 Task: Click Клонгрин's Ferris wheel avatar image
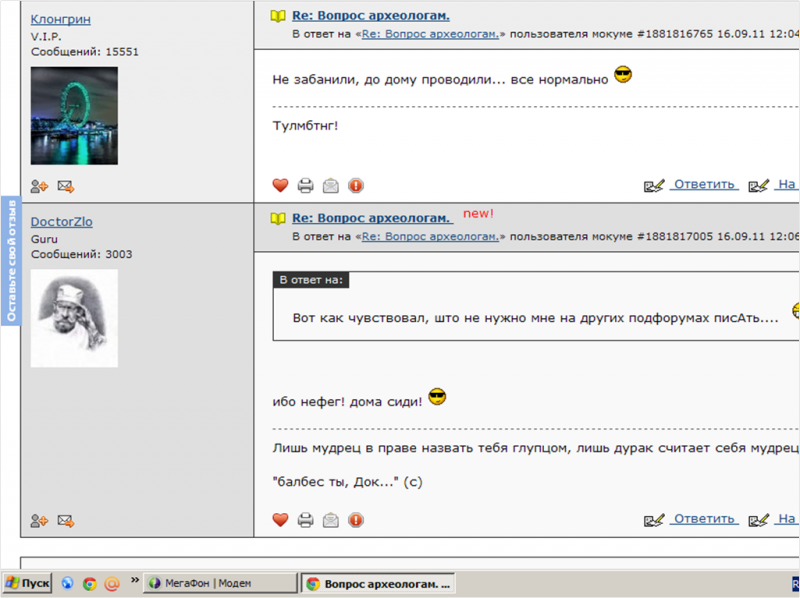[74, 116]
